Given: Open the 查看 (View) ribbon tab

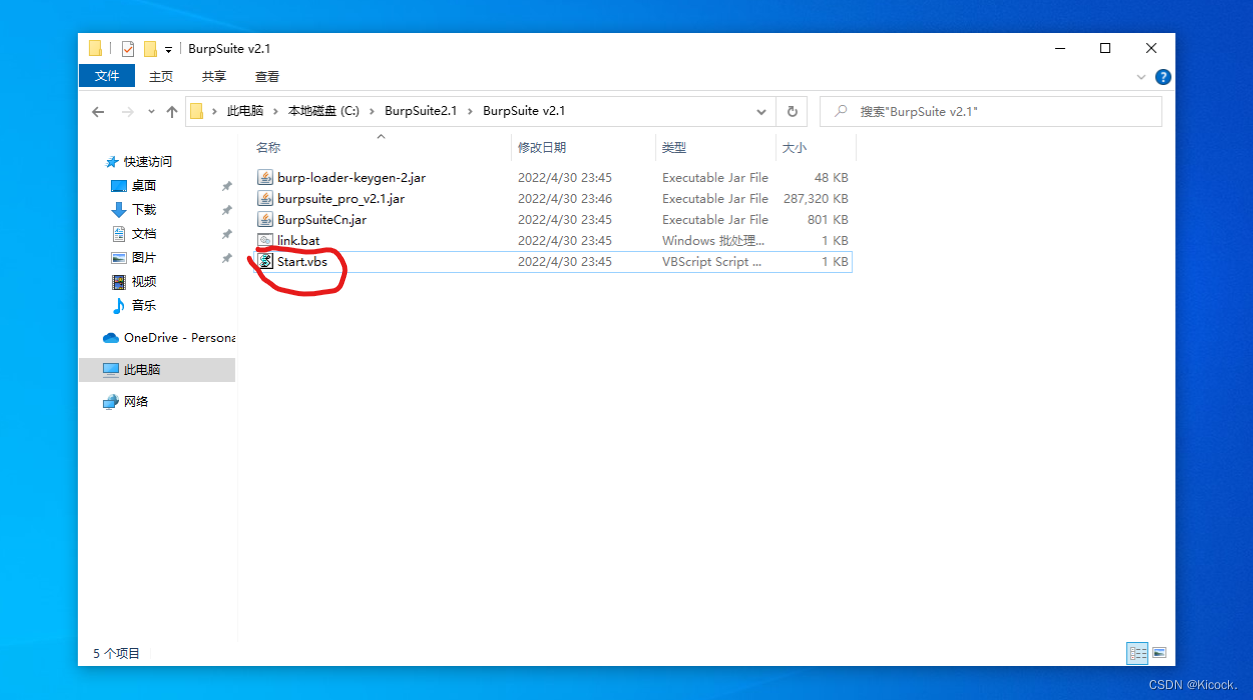Looking at the screenshot, I should (x=267, y=76).
